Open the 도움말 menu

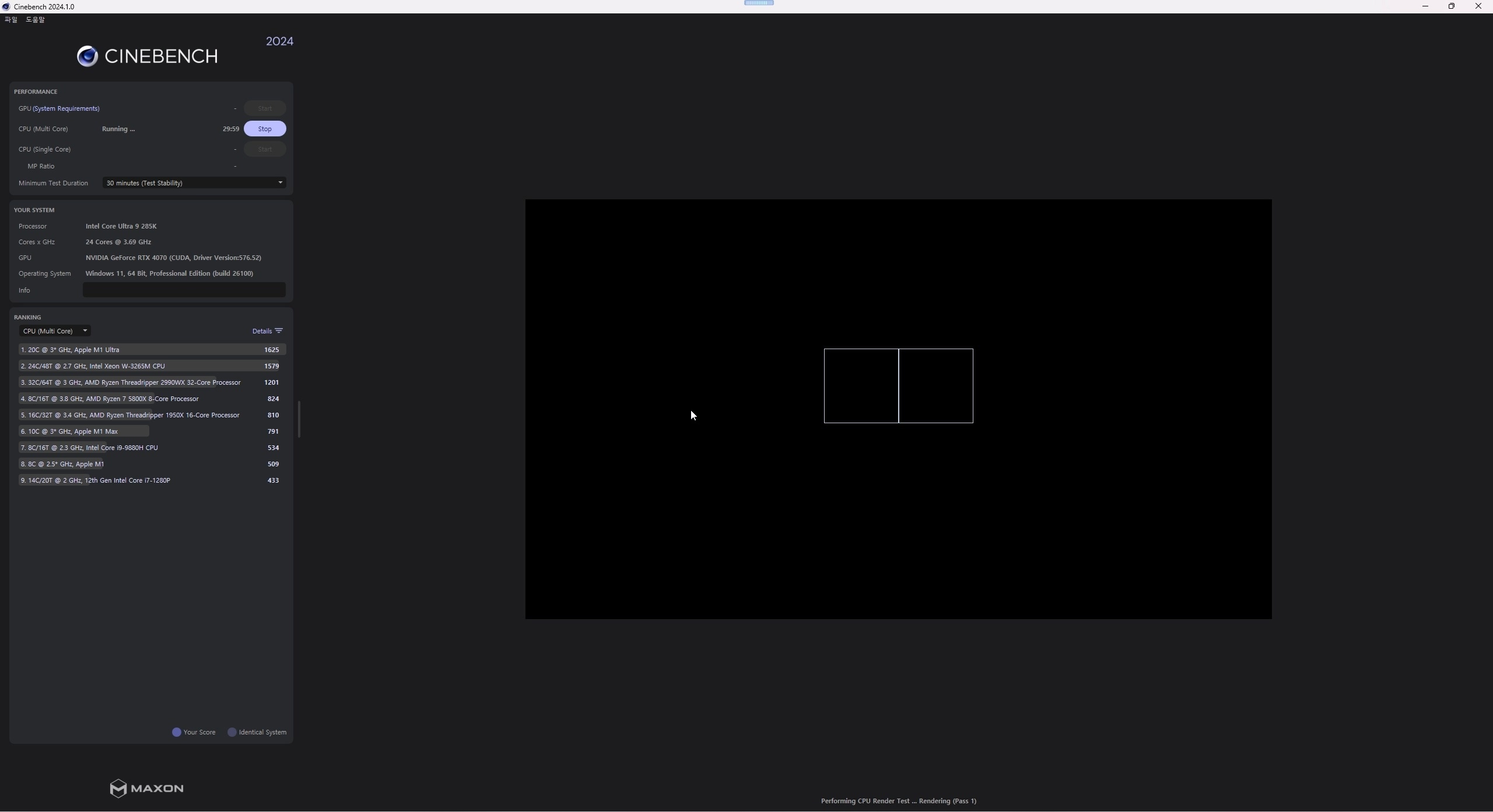(35, 20)
